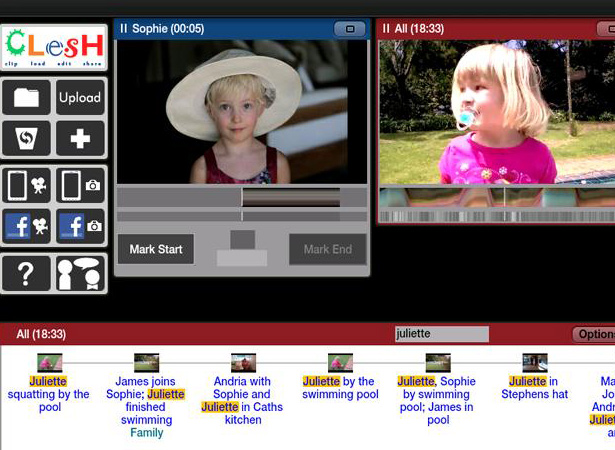Select 'Juliette, Sophie by swimming pool; James in pool'
Viewport: 615px width, 450px height.
point(437,400)
